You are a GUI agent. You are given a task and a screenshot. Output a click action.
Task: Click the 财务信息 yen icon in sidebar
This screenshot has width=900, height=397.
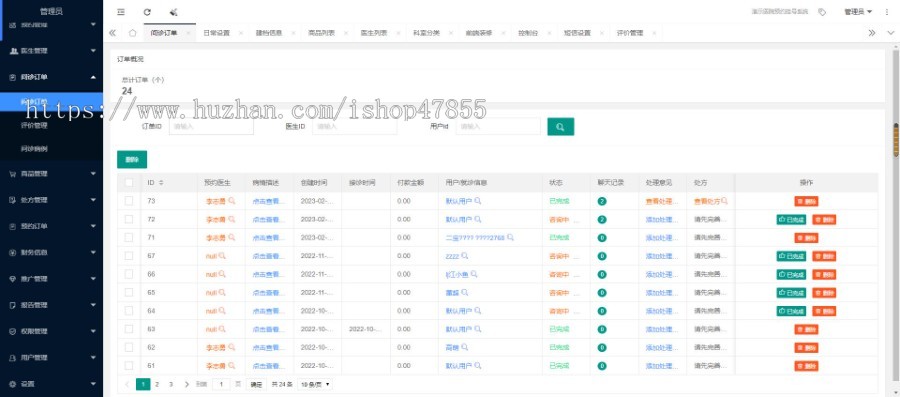click(13, 252)
